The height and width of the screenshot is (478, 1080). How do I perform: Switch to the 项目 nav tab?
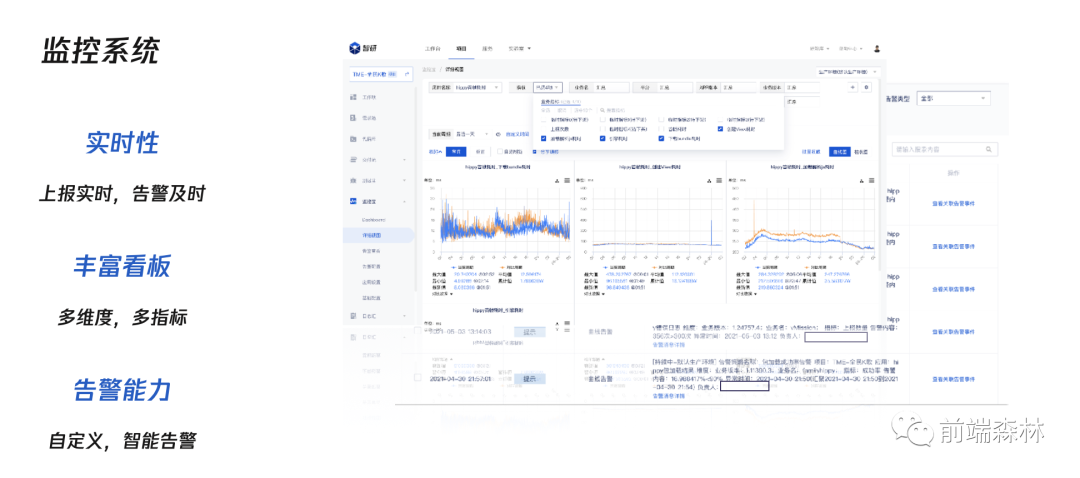coord(461,49)
